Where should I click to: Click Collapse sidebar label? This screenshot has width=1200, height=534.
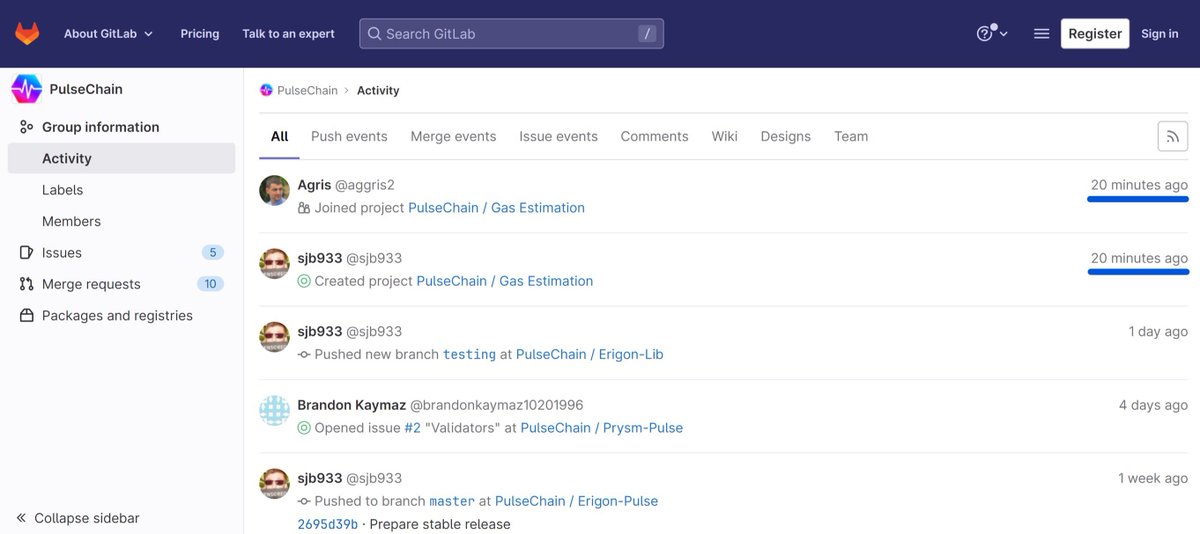point(87,518)
